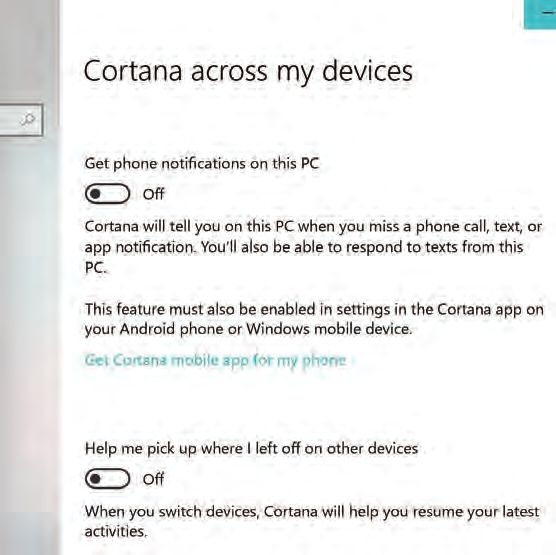Viewport: 556px width, 555px height.
Task: Click the sentence about resuming your latest activities
Action: [x=312, y=521]
